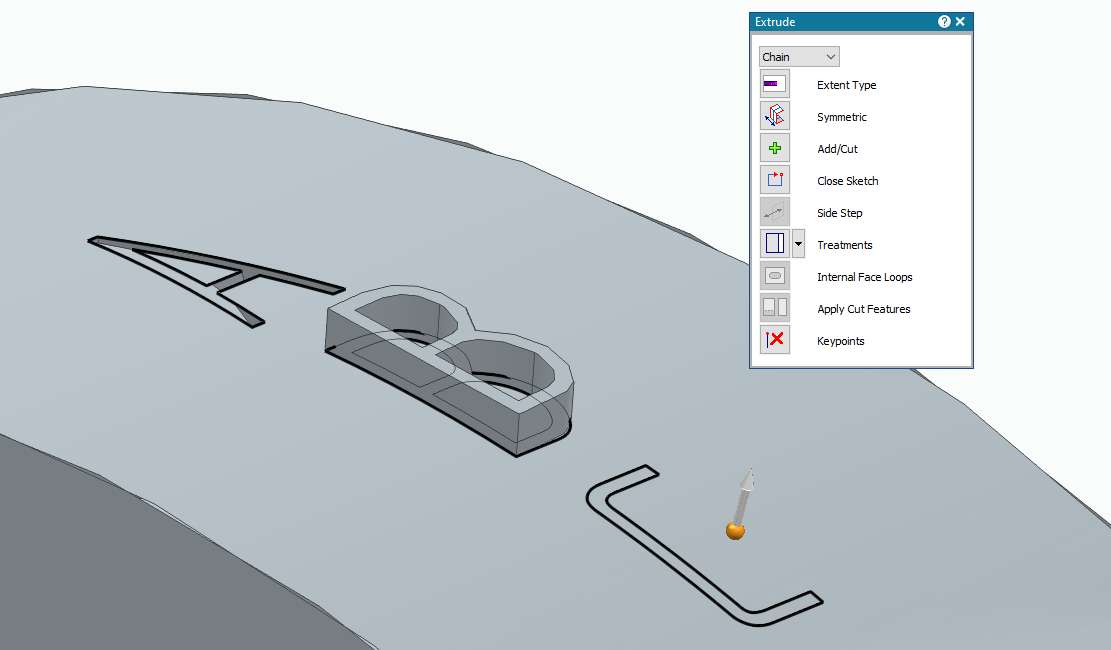Click the Symmetric label
The image size is (1111, 650).
pos(841,117)
